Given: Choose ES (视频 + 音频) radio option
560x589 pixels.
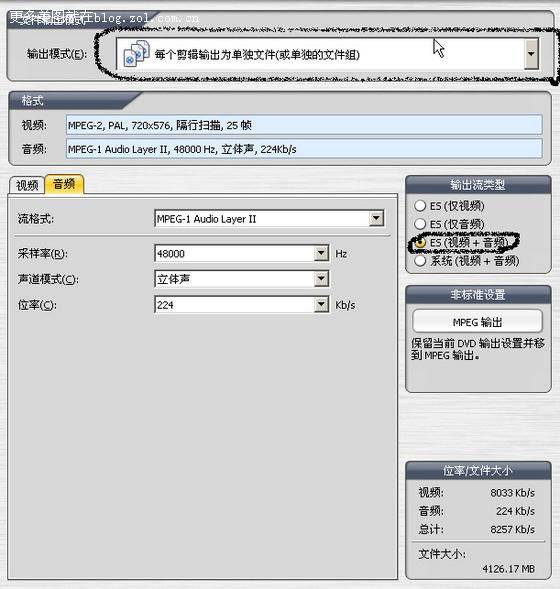Looking at the screenshot, I should click(420, 243).
